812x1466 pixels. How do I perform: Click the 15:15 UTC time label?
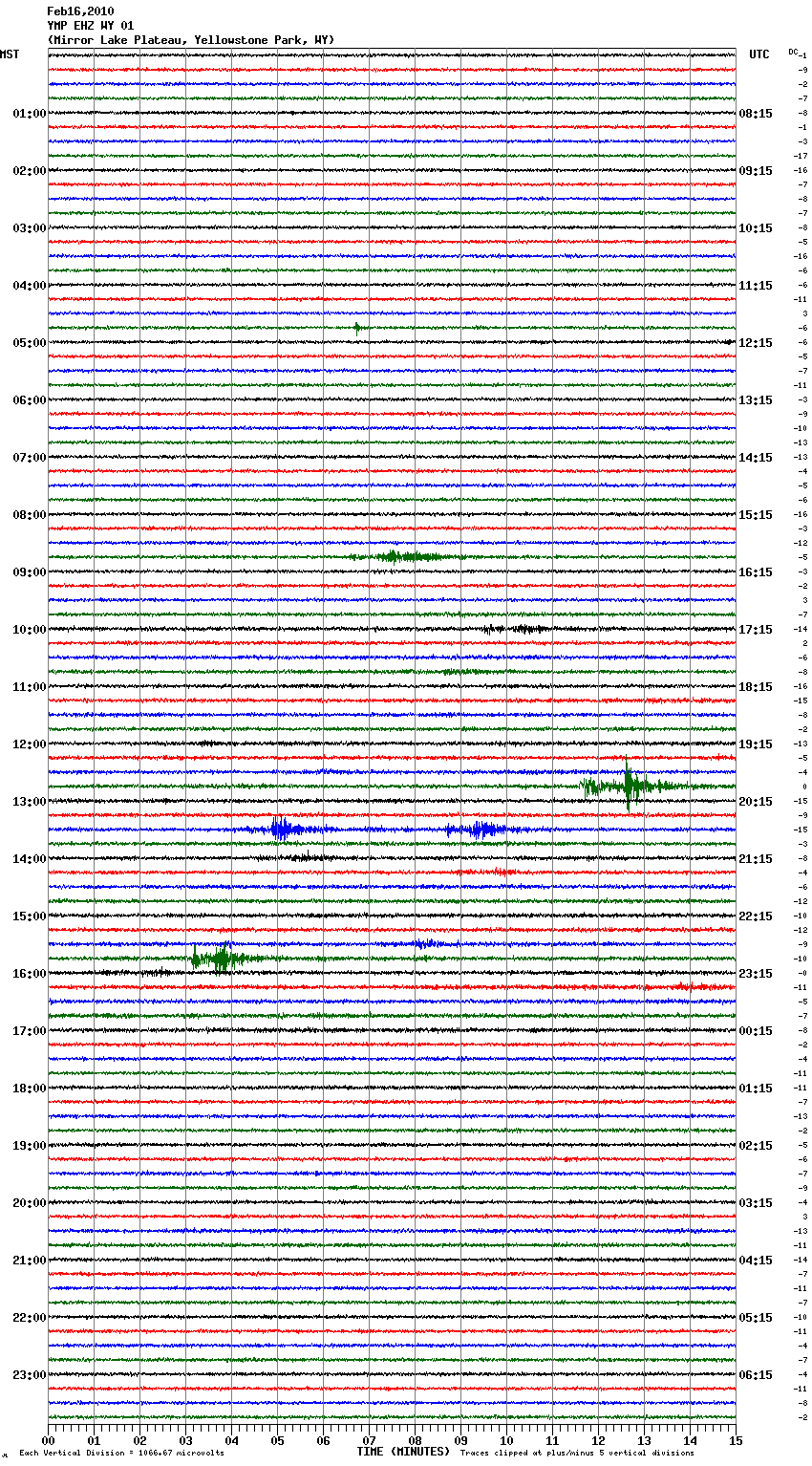tap(756, 515)
